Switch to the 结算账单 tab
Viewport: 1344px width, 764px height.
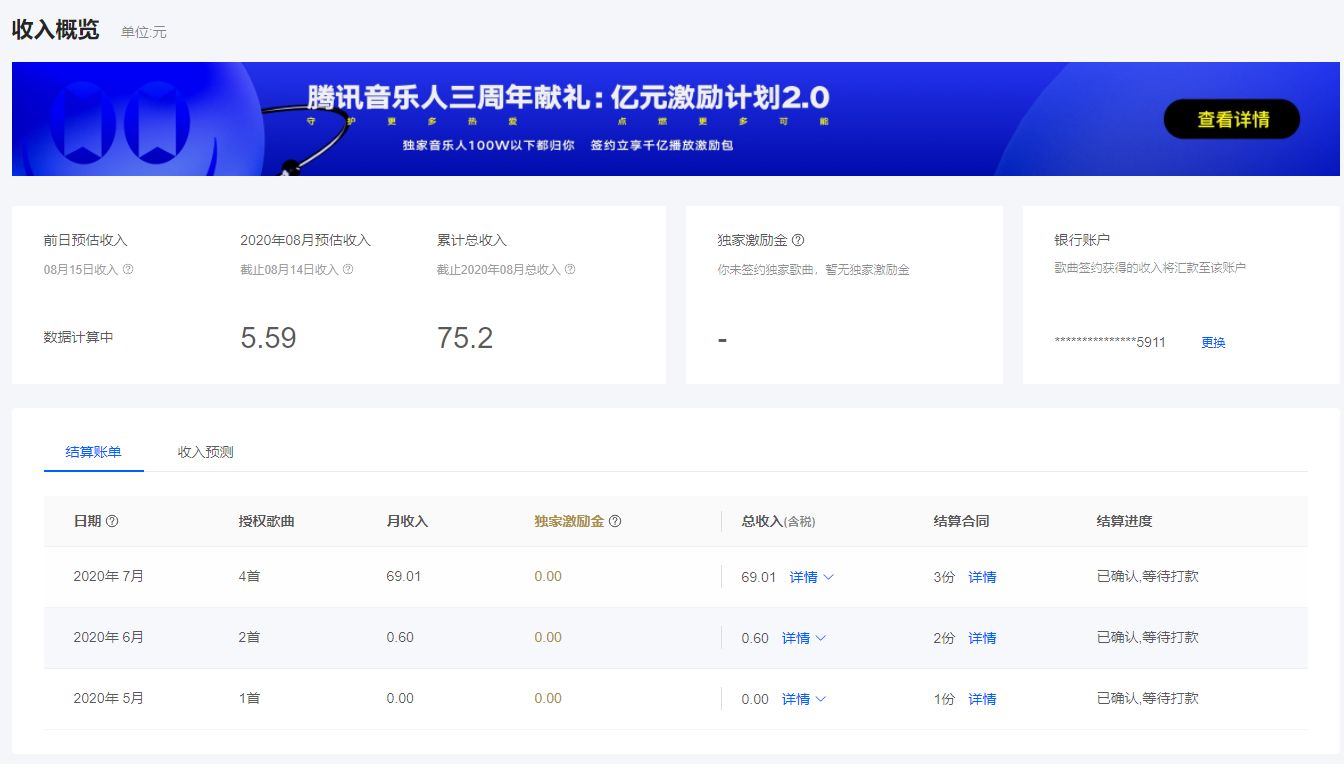point(94,452)
